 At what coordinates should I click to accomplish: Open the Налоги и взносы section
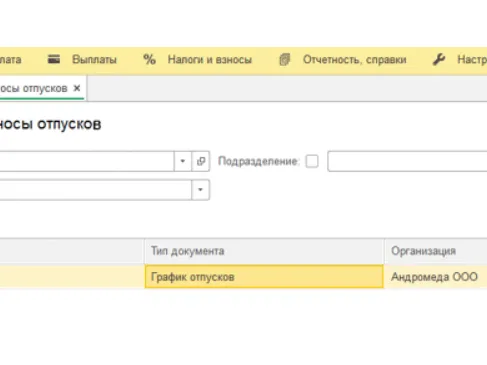(x=210, y=60)
